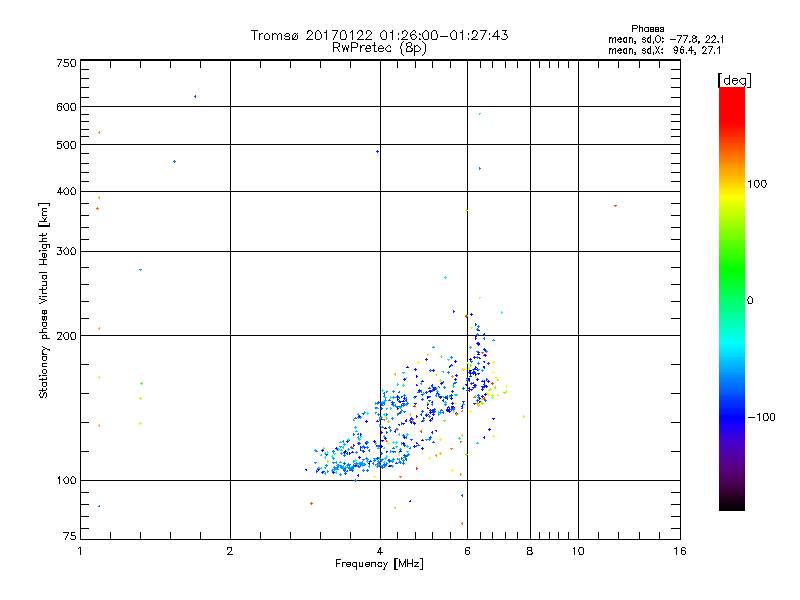800x600 pixels.
Task: Click the 'RwPretec (8p)' subtitle
Action: click(x=379, y=48)
